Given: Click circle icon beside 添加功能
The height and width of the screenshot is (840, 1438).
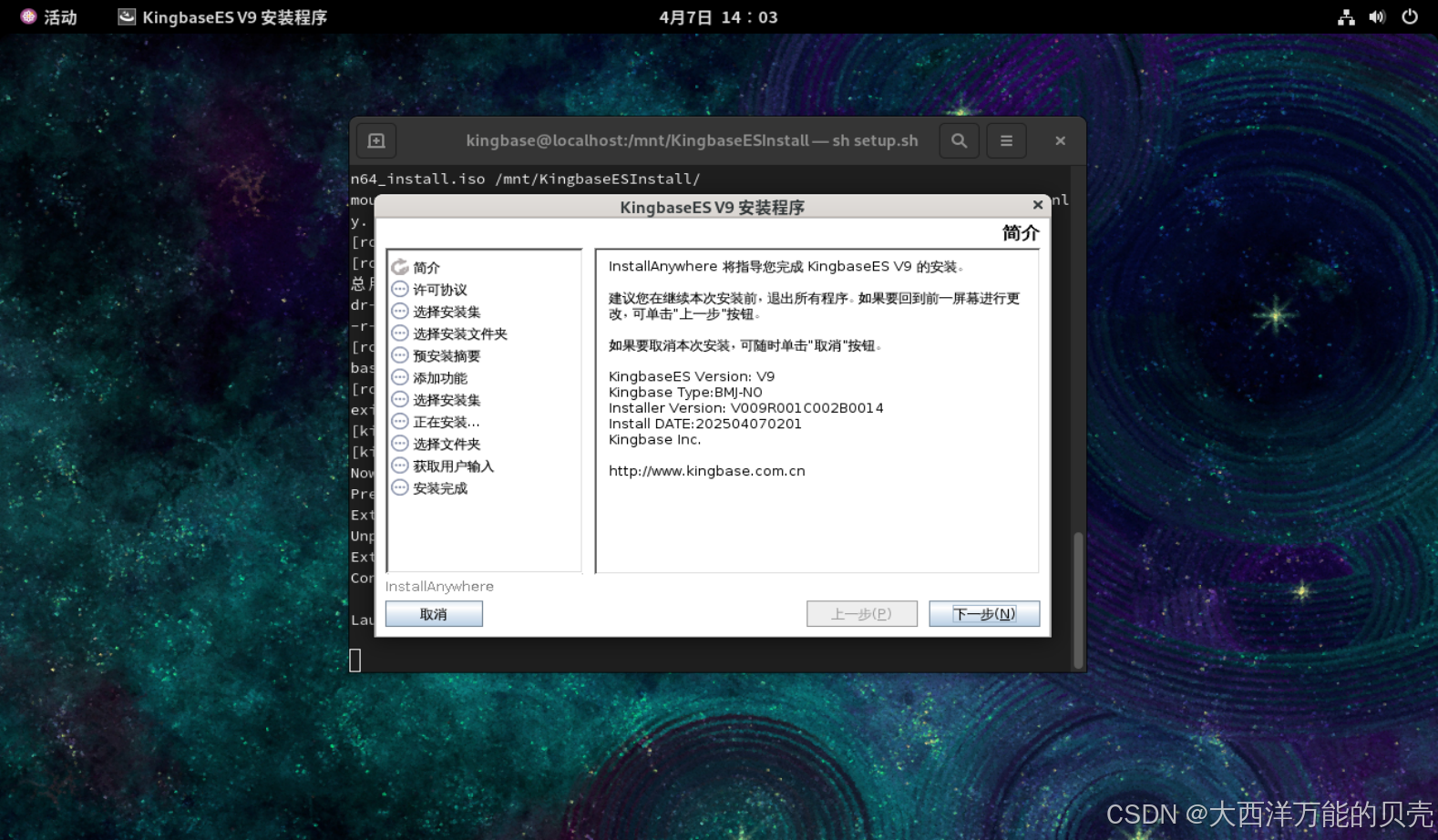Looking at the screenshot, I should pyautogui.click(x=400, y=377).
